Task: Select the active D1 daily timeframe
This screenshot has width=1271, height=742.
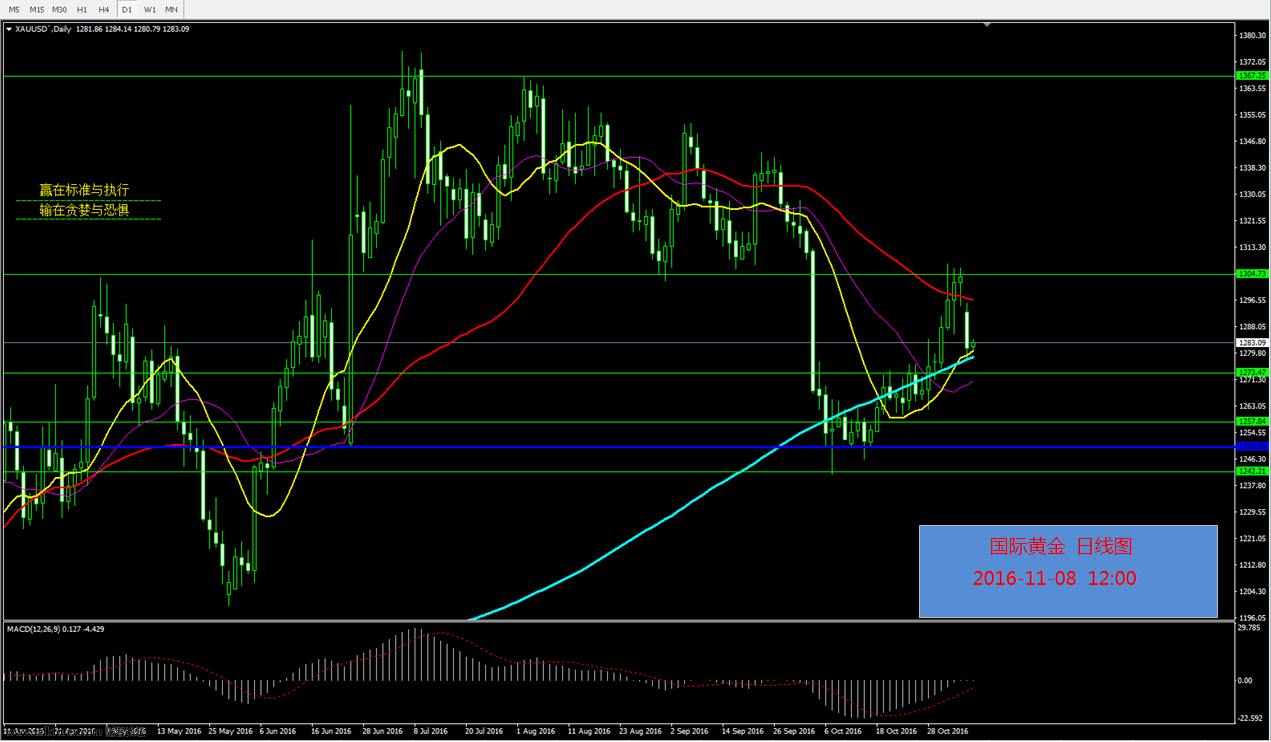Action: click(127, 9)
